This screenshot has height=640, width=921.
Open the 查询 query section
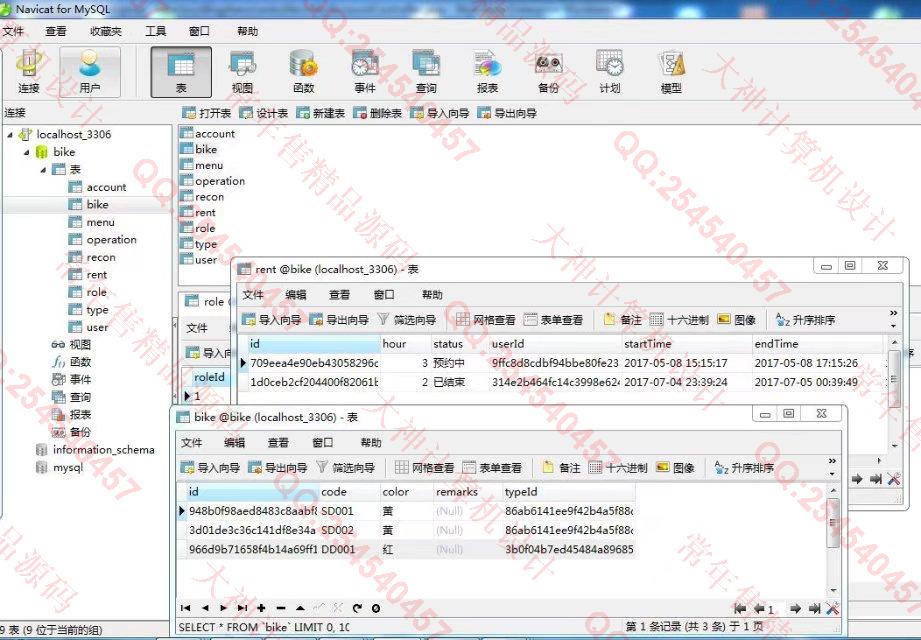click(426, 72)
